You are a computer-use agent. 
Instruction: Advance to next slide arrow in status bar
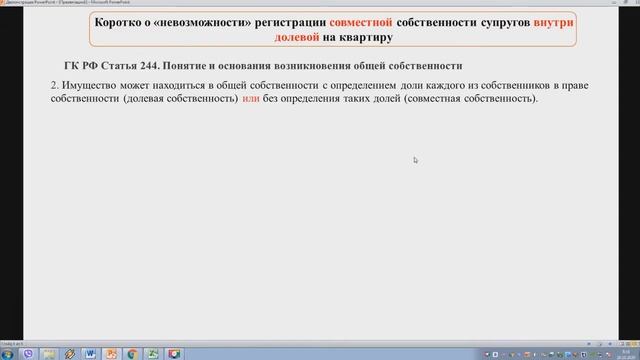[610, 344]
